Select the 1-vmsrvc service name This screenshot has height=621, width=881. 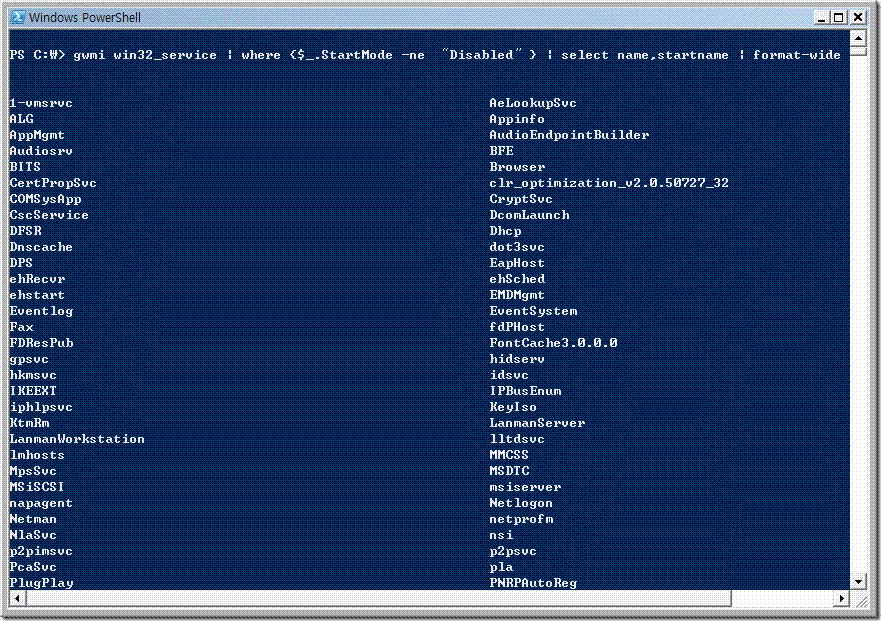pyautogui.click(x=41, y=103)
